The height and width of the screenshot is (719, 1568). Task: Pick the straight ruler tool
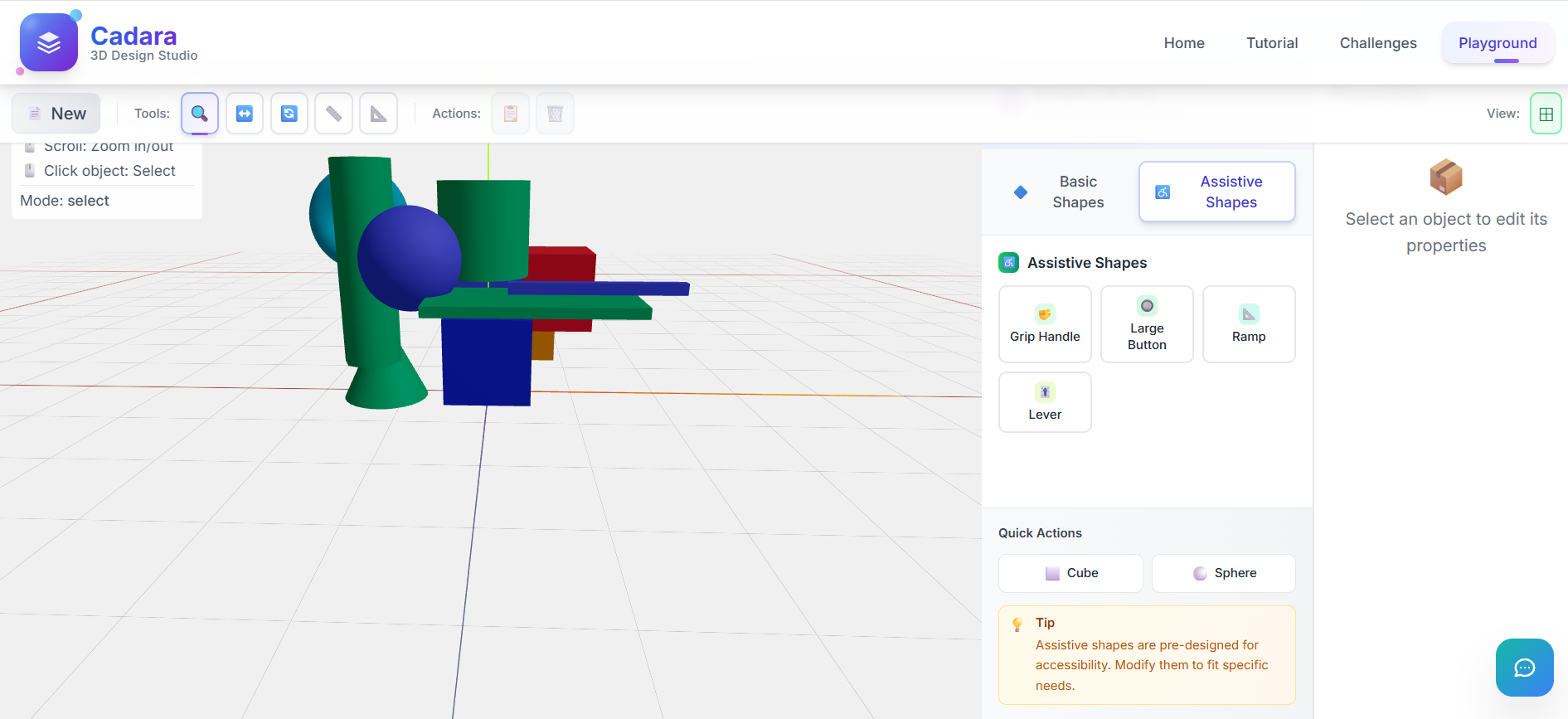pos(333,114)
